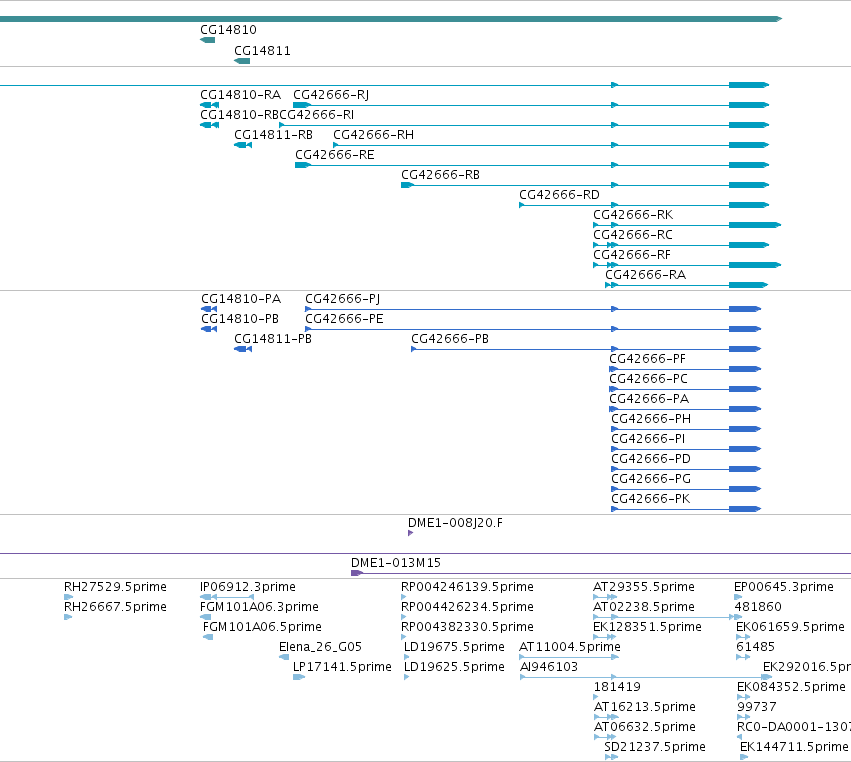Click the AT06632.5prime label

coord(645,728)
